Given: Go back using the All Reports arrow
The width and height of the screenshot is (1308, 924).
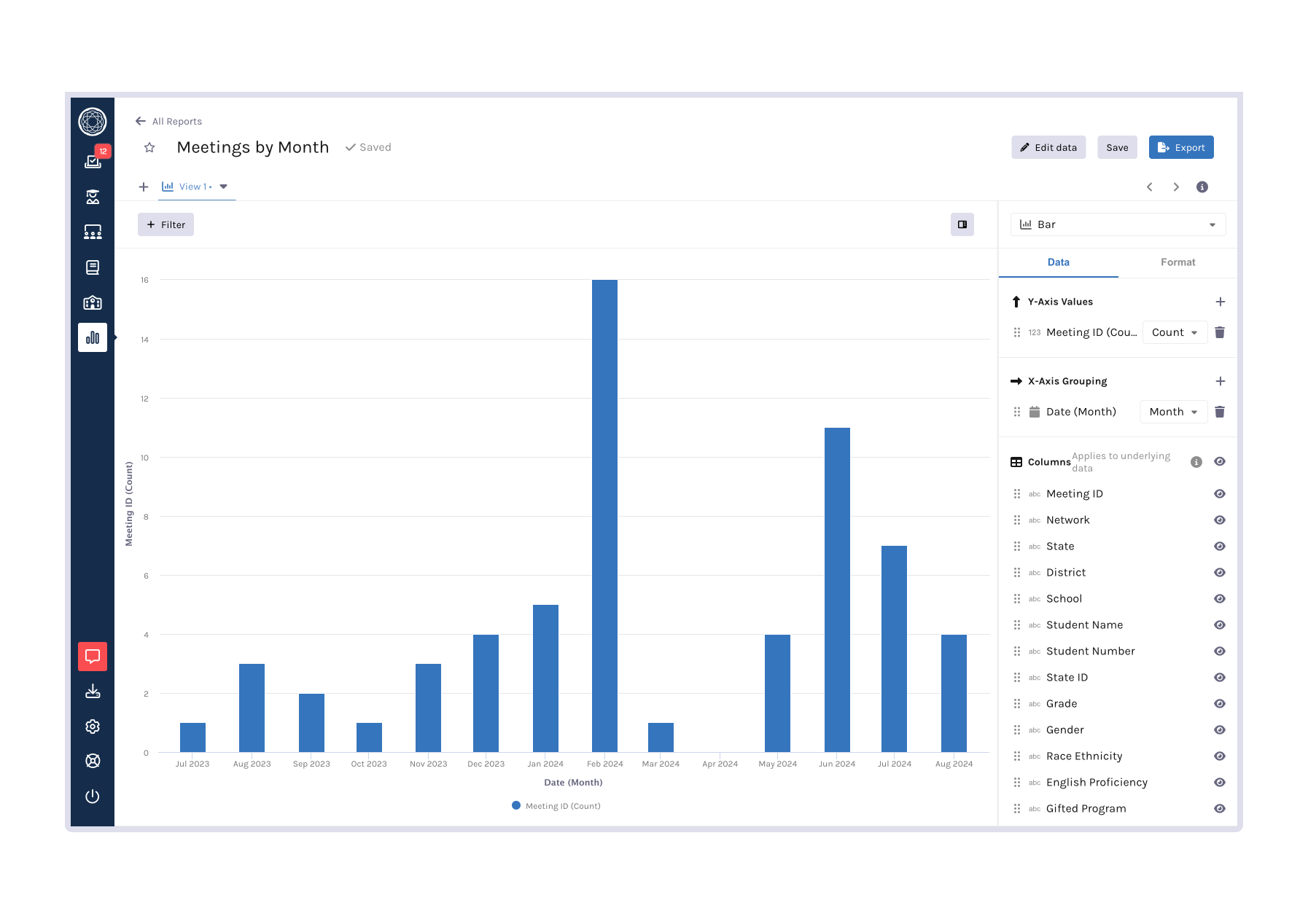Looking at the screenshot, I should [x=141, y=121].
